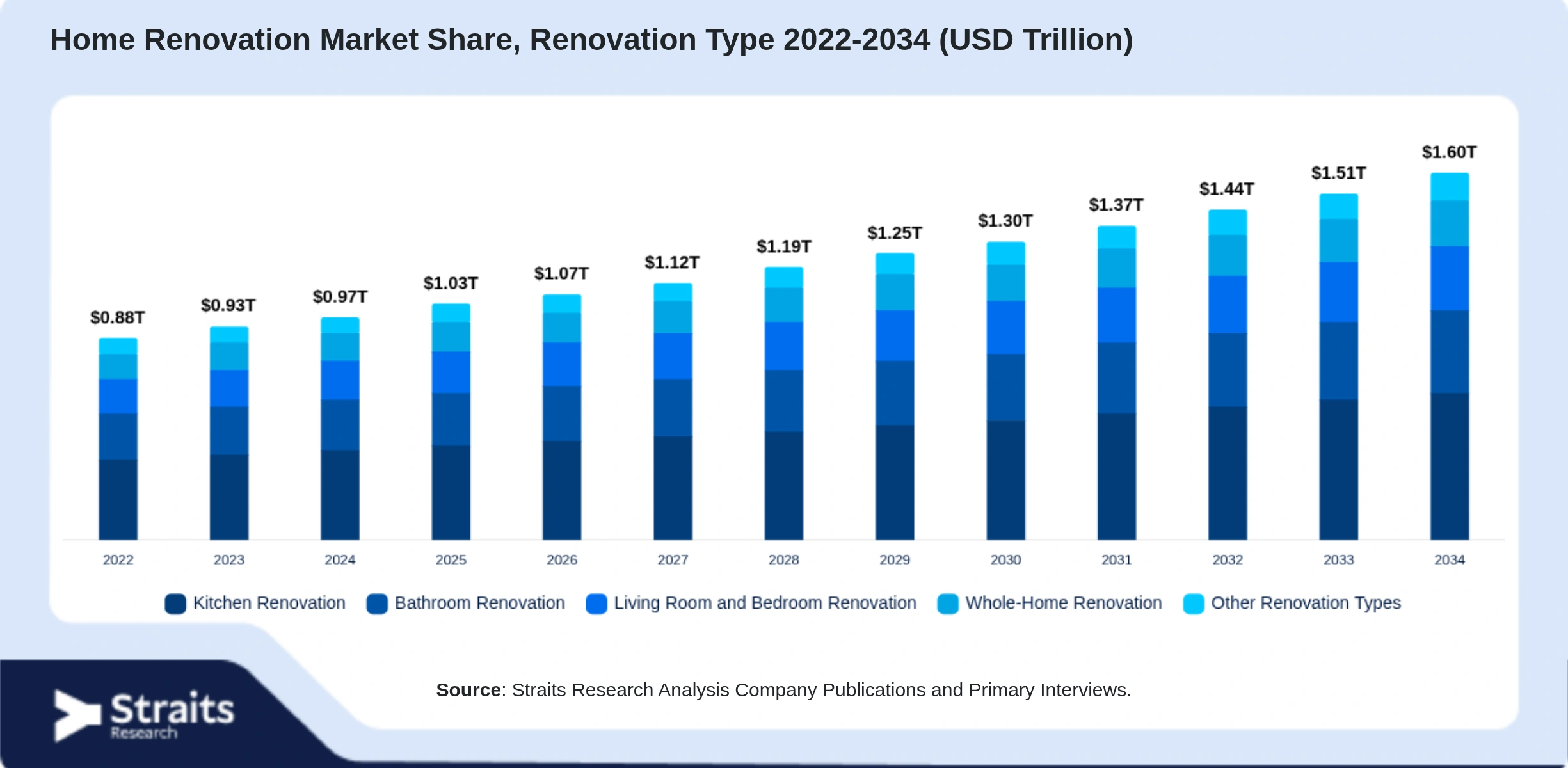The width and height of the screenshot is (1568, 768).
Task: Click the $1.60T value label
Action: [x=1450, y=152]
